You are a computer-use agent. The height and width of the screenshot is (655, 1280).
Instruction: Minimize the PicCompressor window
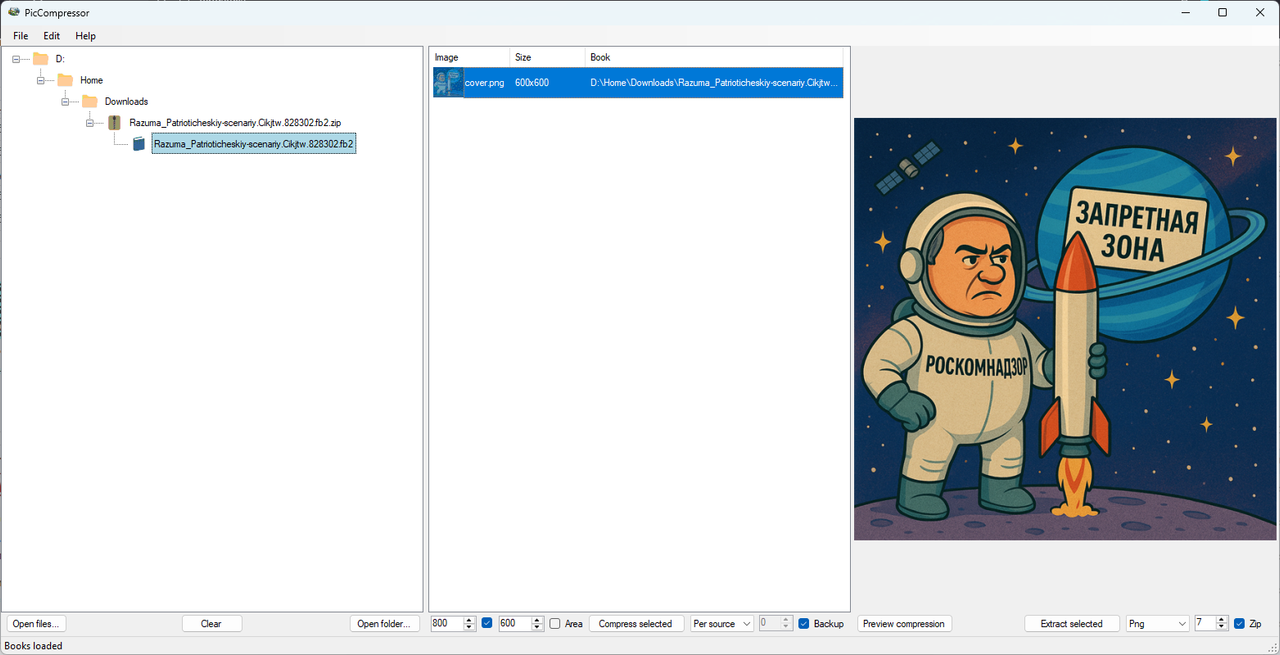pyautogui.click(x=1187, y=12)
